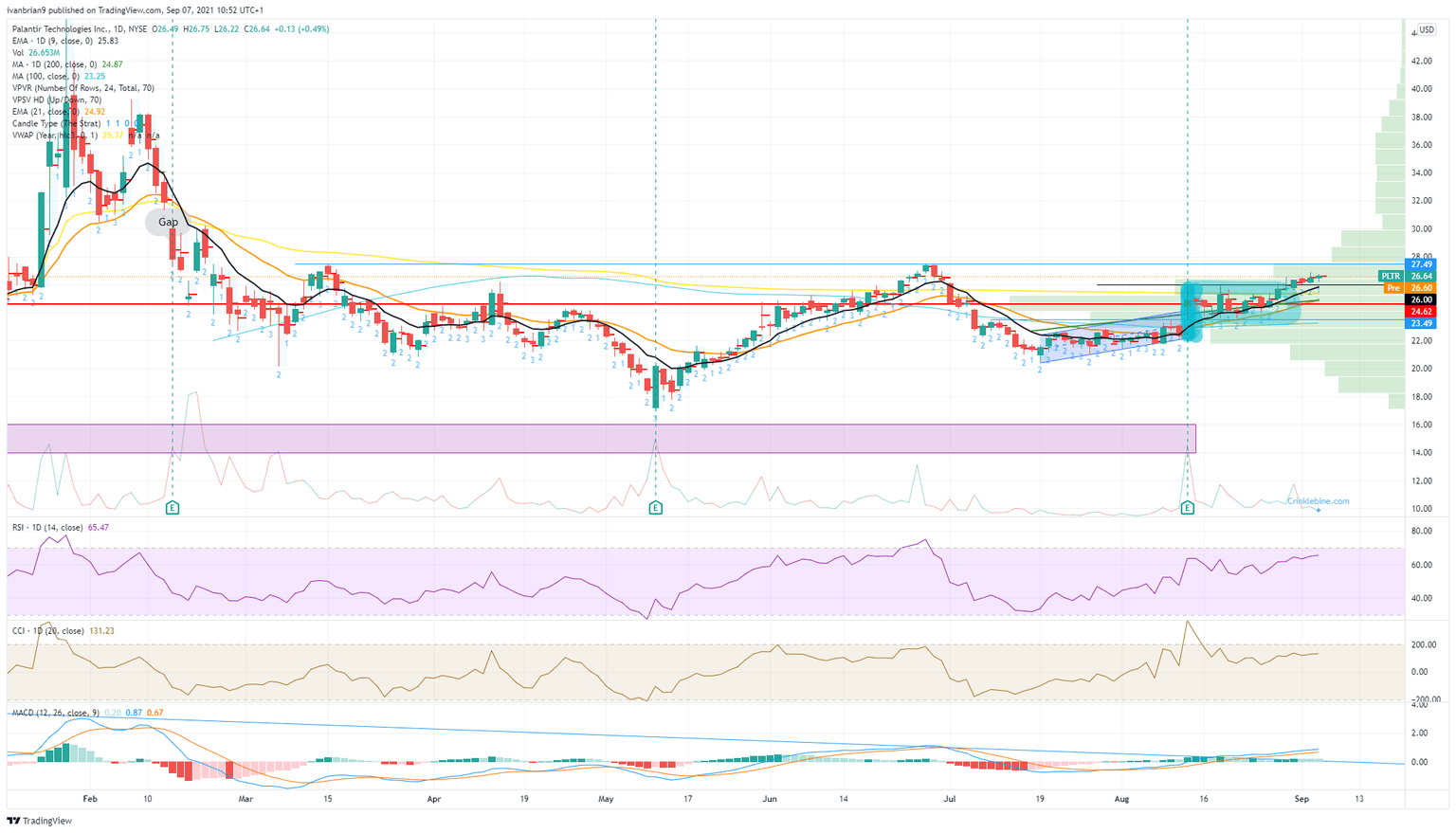Click the 200.00 level on CCI scale
This screenshot has height=833, width=1456.
[x=1424, y=644]
